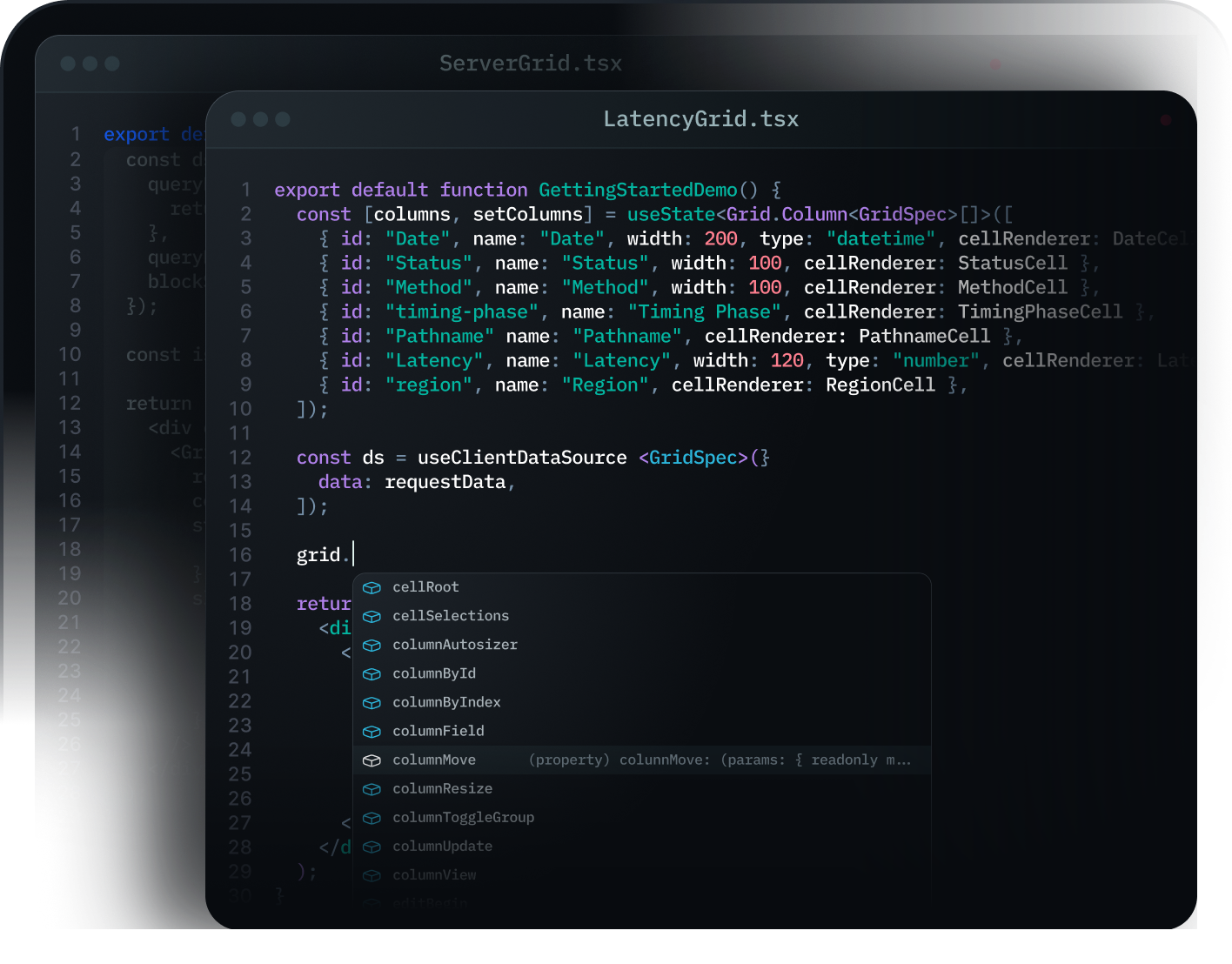Click useClientDataSource on line 12
The image size is (1232, 964).
[522, 458]
